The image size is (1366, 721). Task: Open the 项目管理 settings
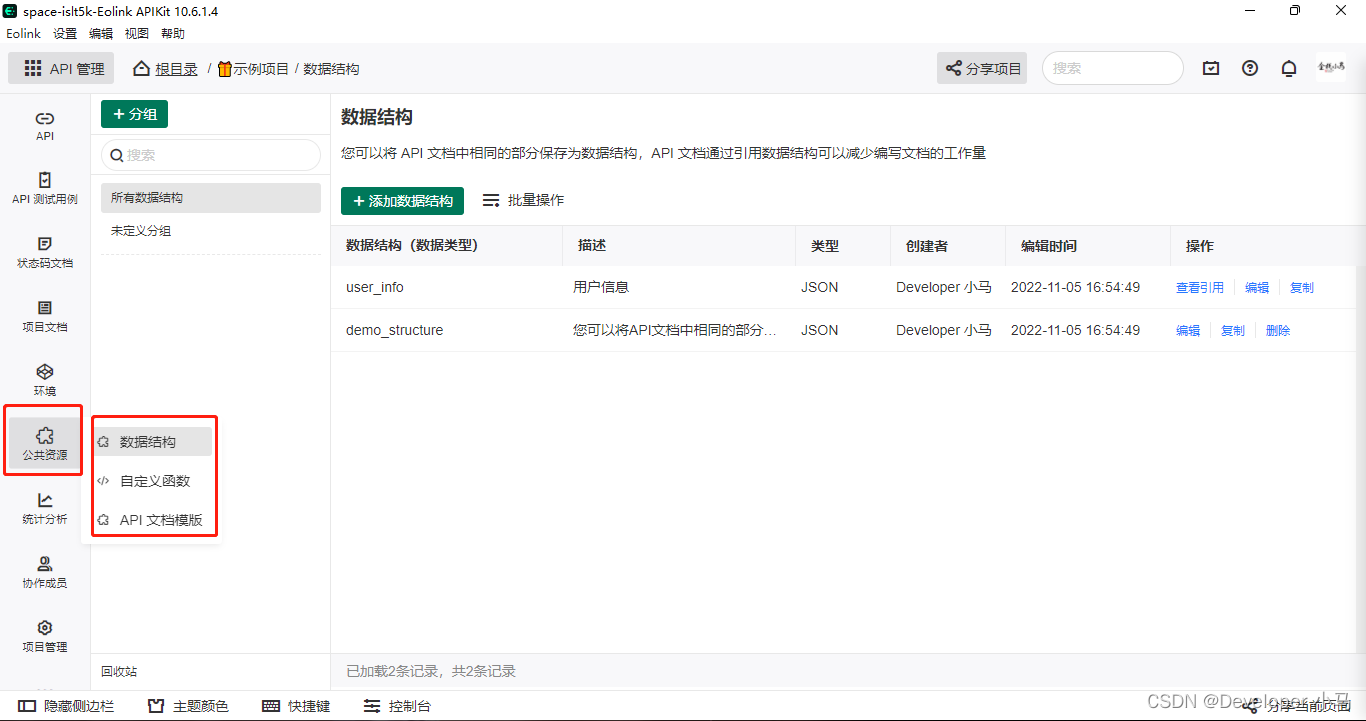pyautogui.click(x=44, y=636)
